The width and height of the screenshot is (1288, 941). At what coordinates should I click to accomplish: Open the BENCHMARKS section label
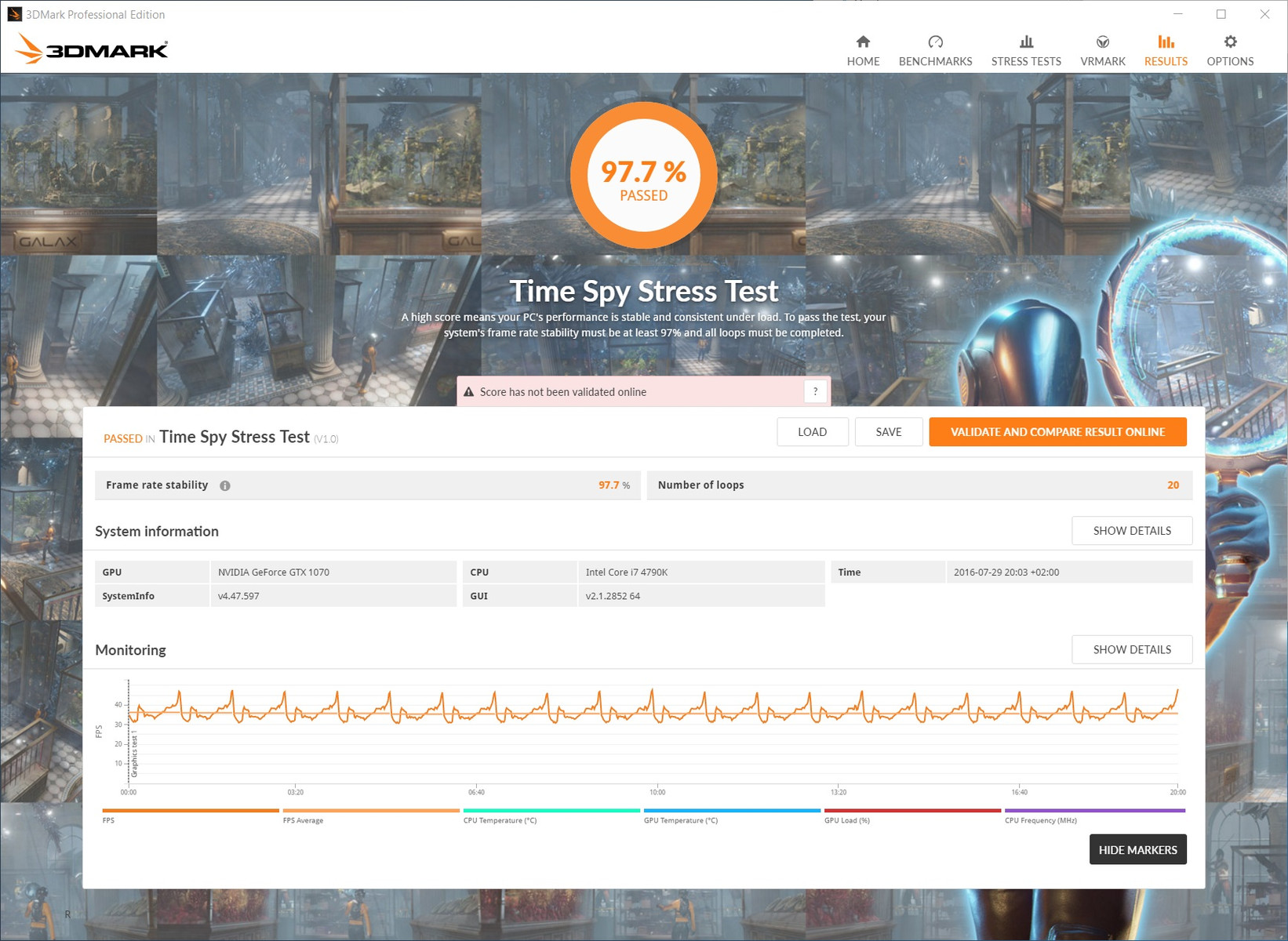point(935,61)
